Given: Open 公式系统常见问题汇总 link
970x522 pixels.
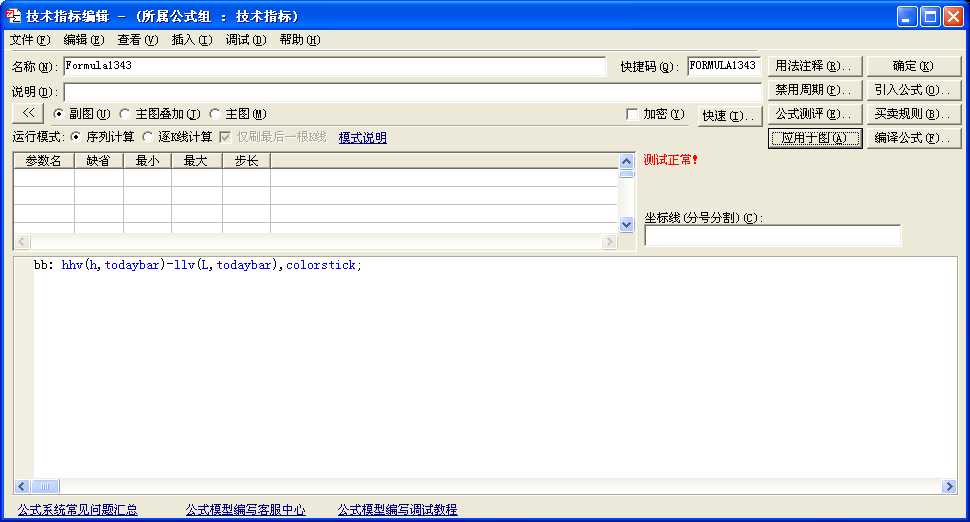Looking at the screenshot, I should (78, 510).
